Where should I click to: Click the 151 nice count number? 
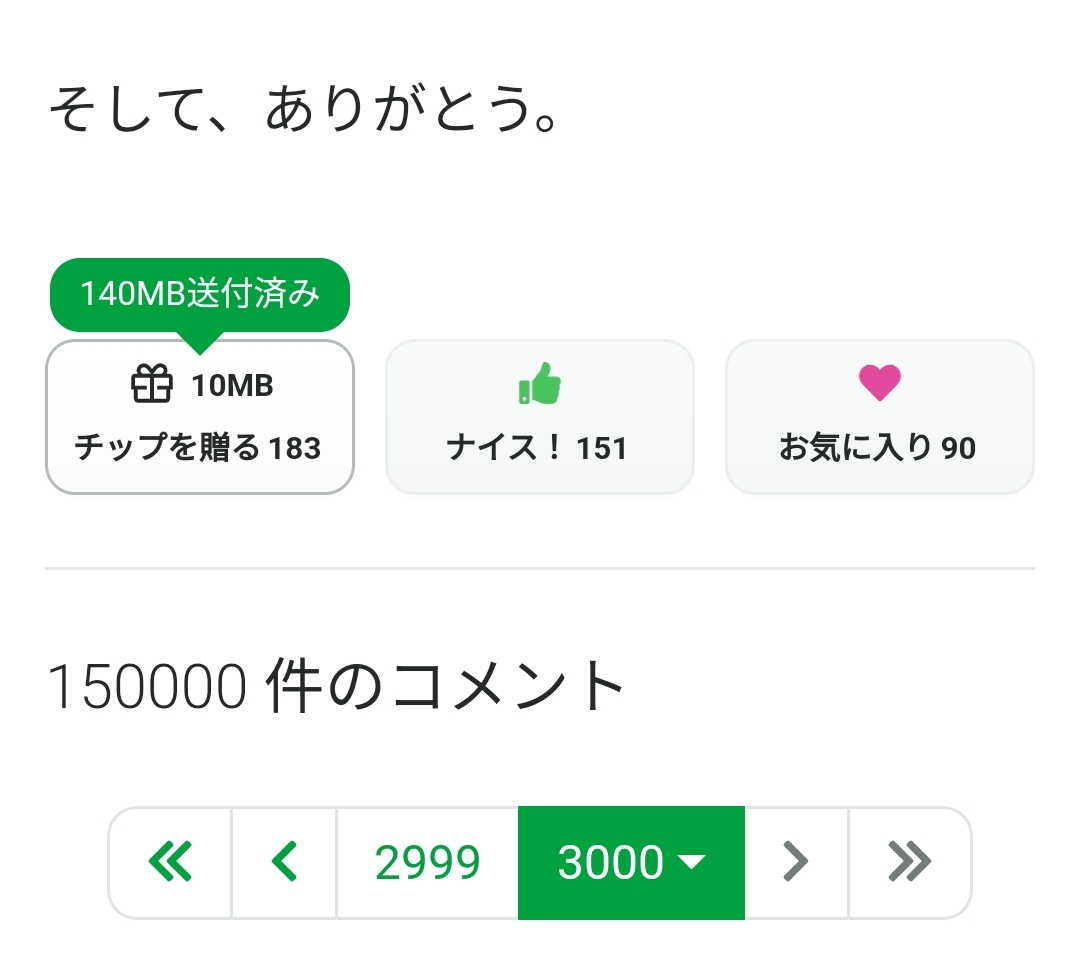(x=602, y=448)
